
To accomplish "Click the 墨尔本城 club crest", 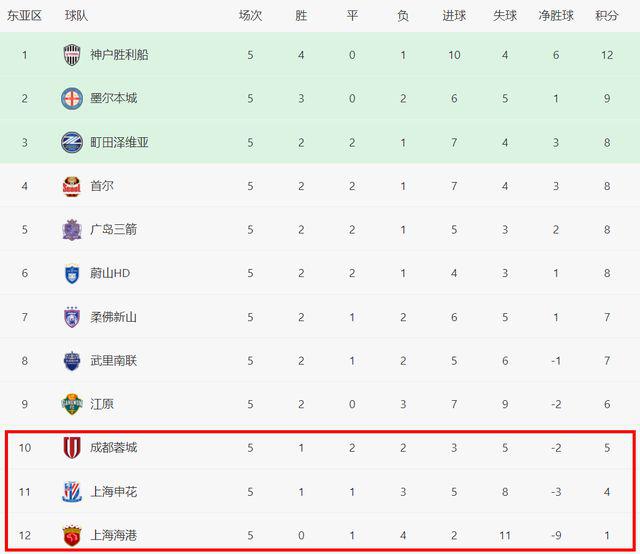I will point(73,98).
